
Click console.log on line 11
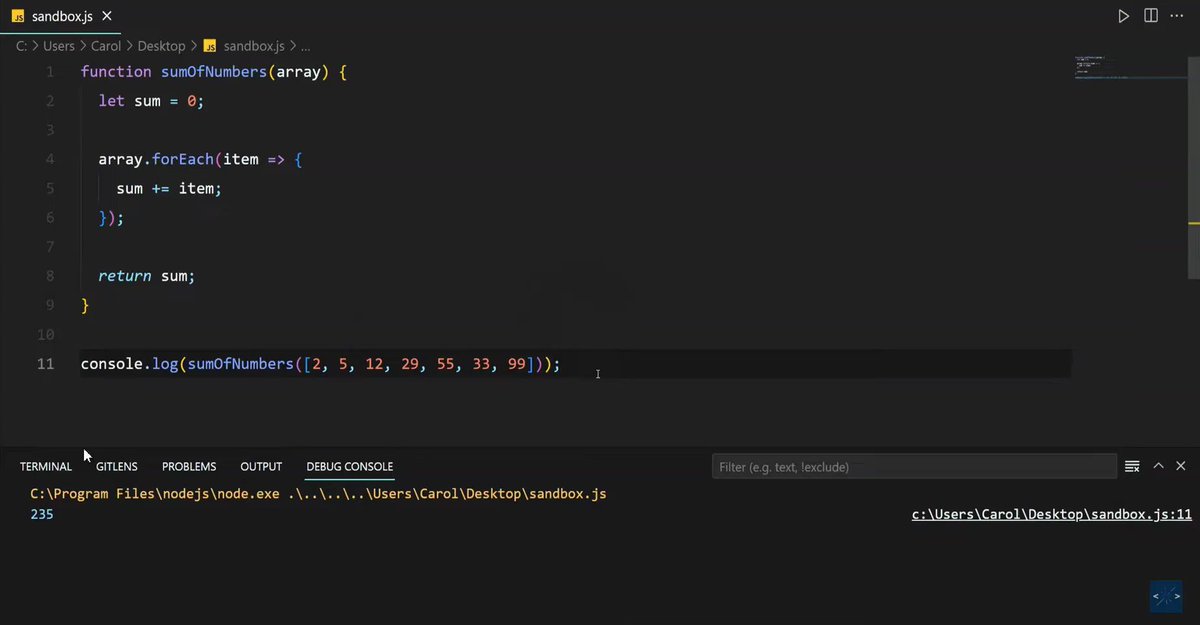tap(129, 364)
